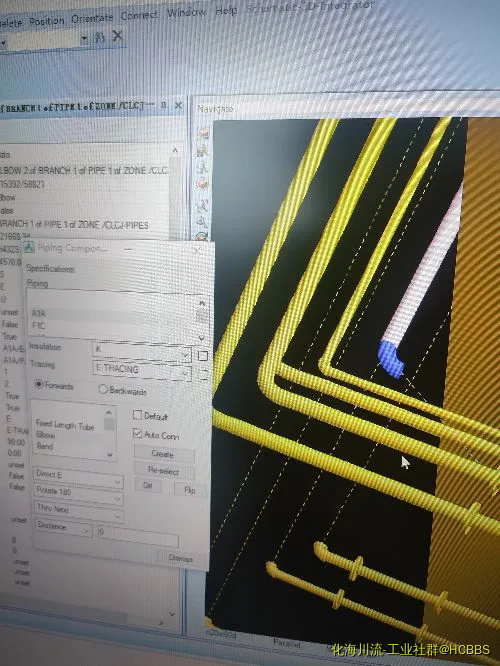
Task: Click the icon left of the toolbar X
Action: 100,37
